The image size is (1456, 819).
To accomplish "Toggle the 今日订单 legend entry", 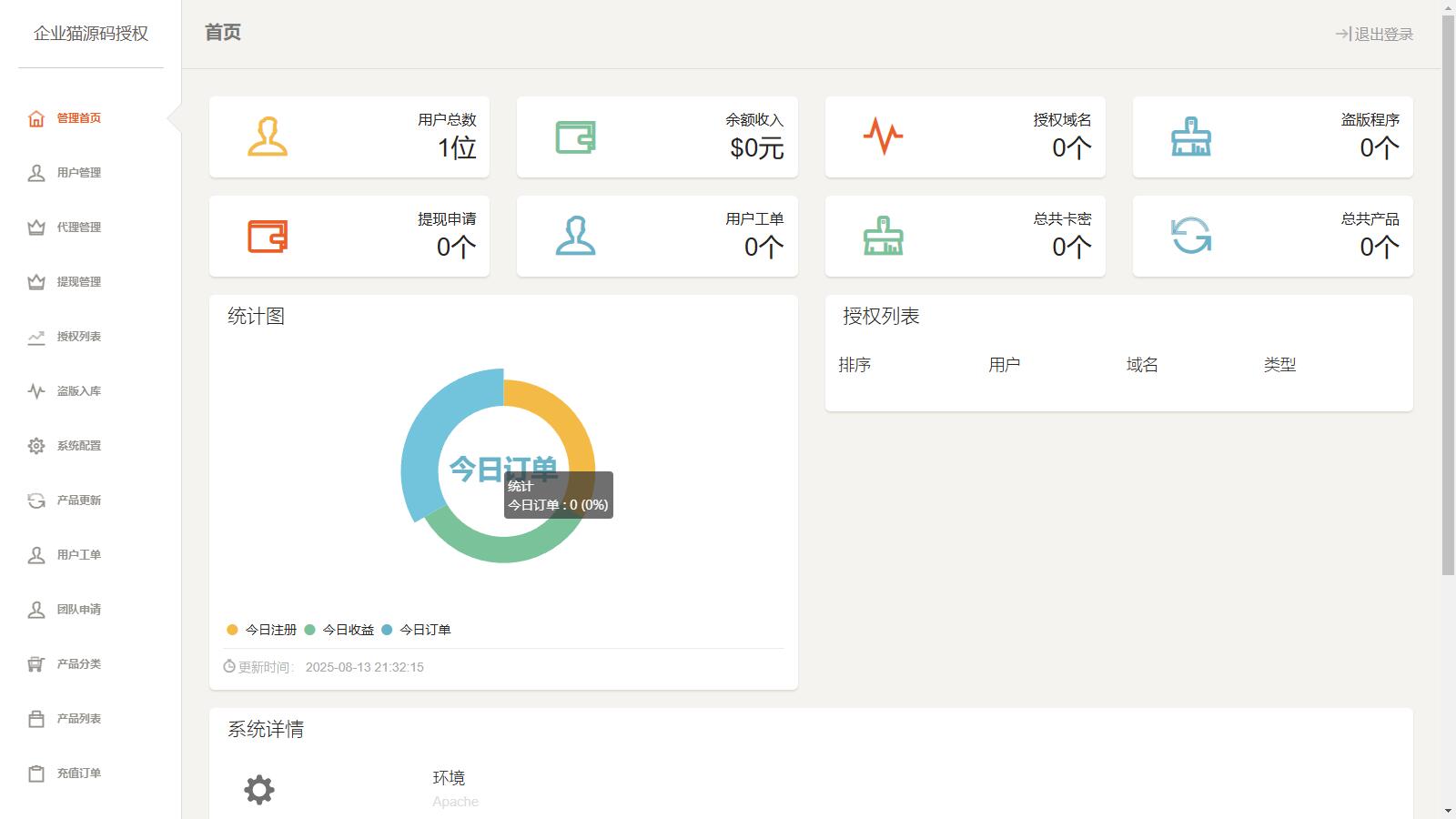I will 417,630.
